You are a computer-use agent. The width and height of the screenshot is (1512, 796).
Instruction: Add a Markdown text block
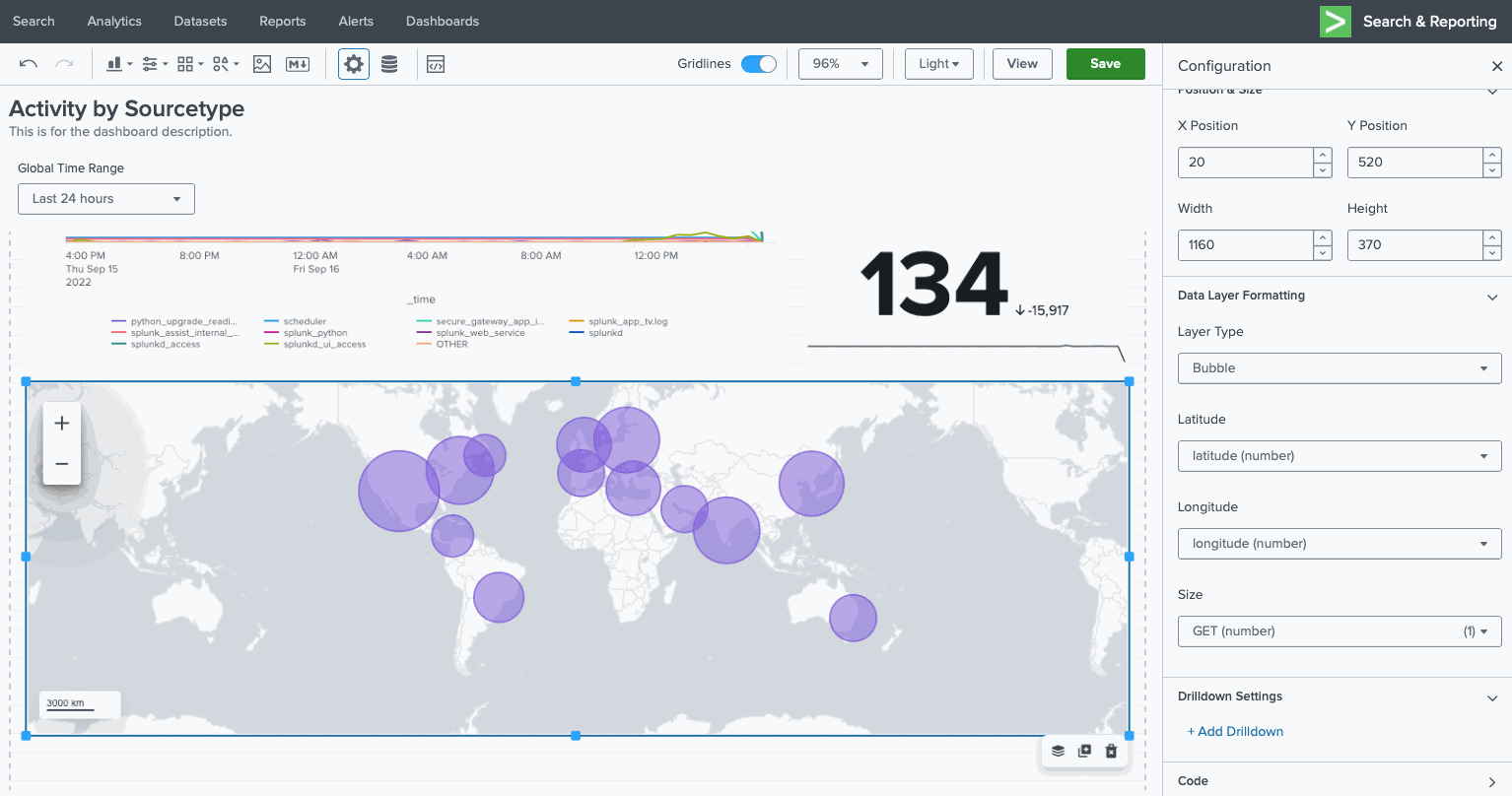[x=298, y=64]
